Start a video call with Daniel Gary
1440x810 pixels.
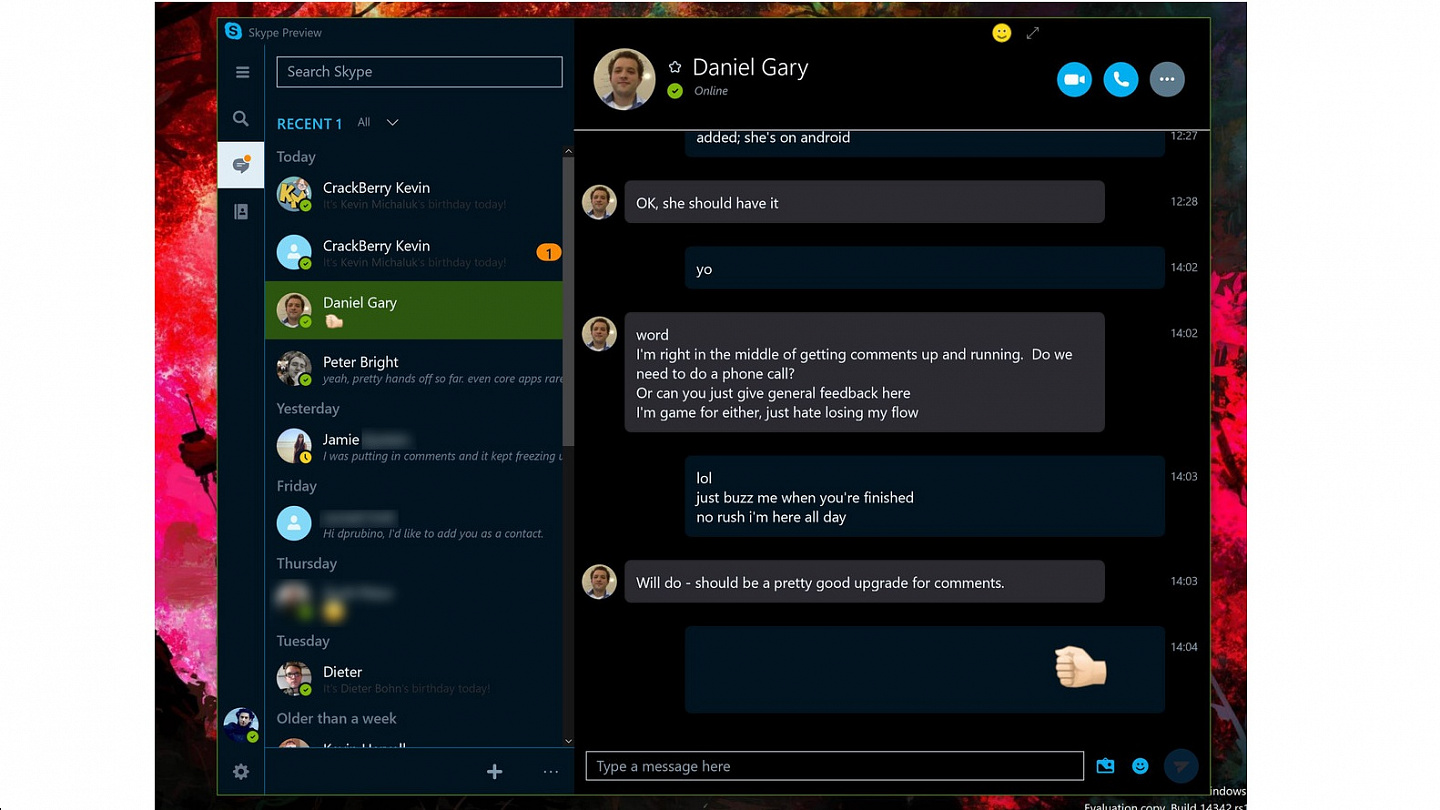(x=1074, y=79)
